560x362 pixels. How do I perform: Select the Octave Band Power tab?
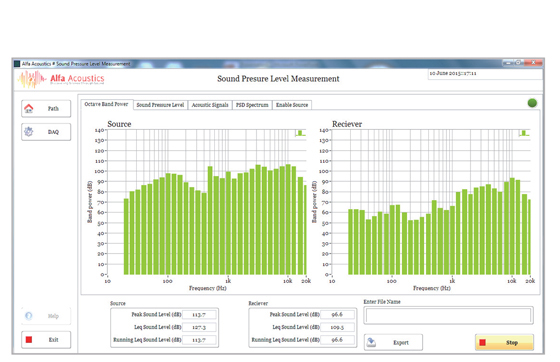click(x=106, y=104)
